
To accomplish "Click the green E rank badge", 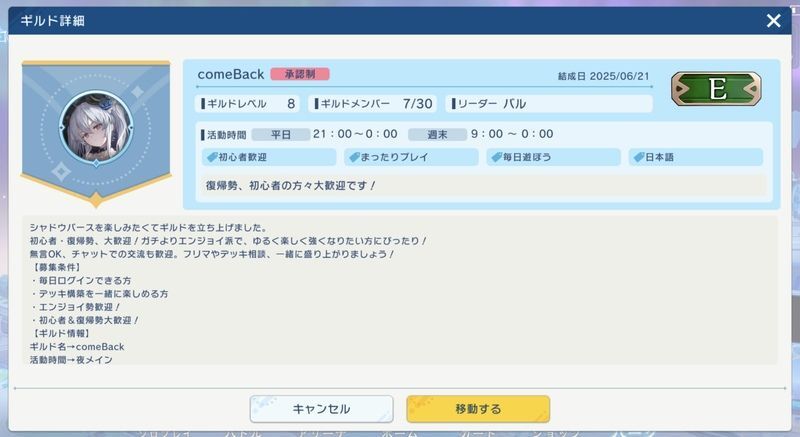I will pyautogui.click(x=716, y=89).
